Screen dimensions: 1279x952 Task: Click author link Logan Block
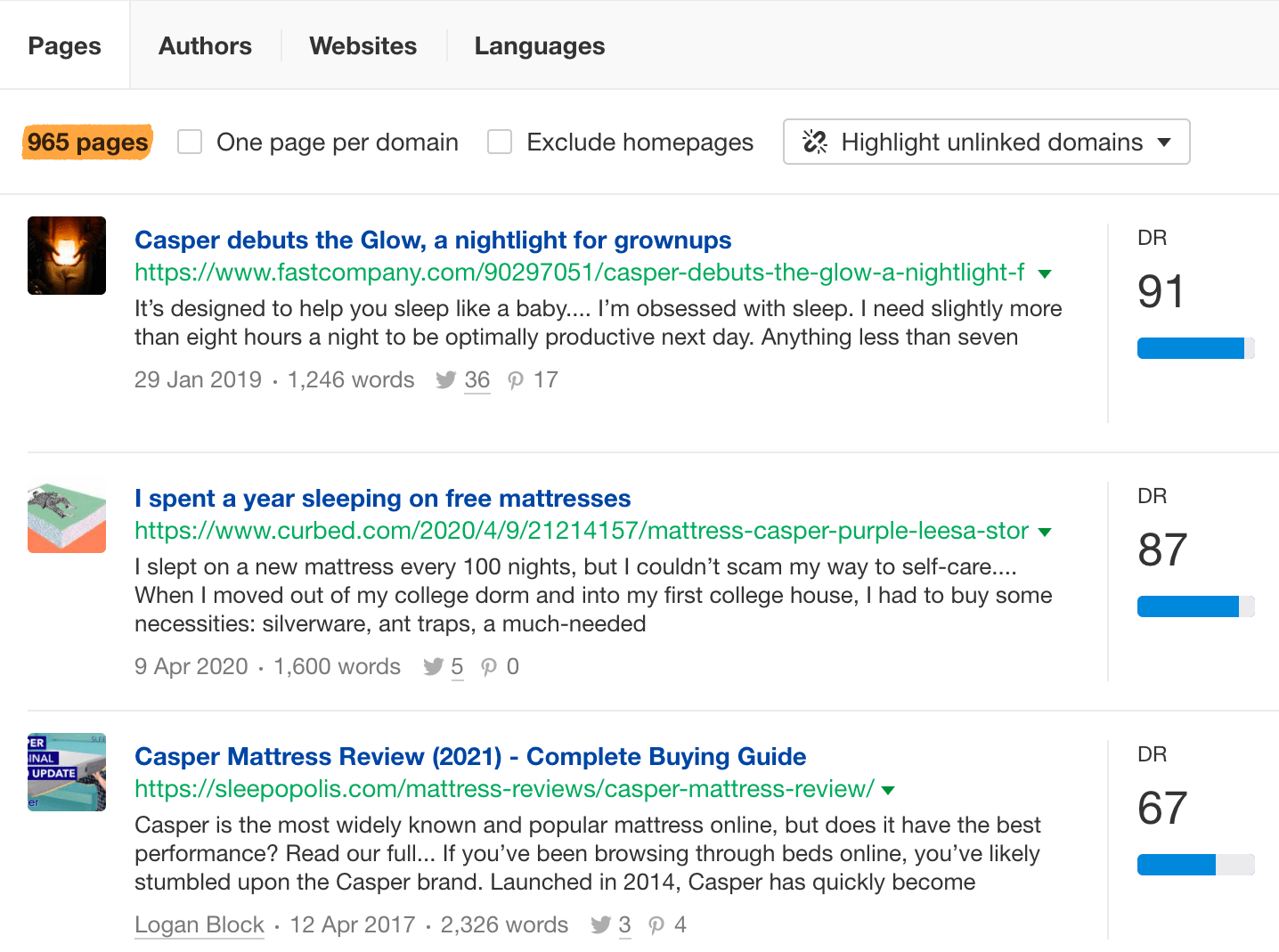click(x=200, y=925)
